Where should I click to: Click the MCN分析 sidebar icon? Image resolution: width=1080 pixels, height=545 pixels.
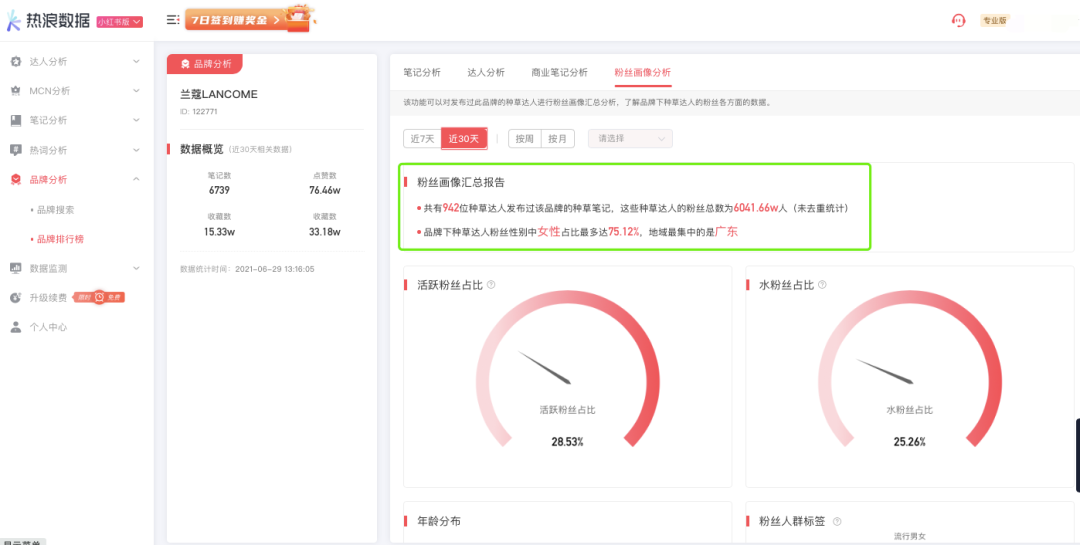16,91
